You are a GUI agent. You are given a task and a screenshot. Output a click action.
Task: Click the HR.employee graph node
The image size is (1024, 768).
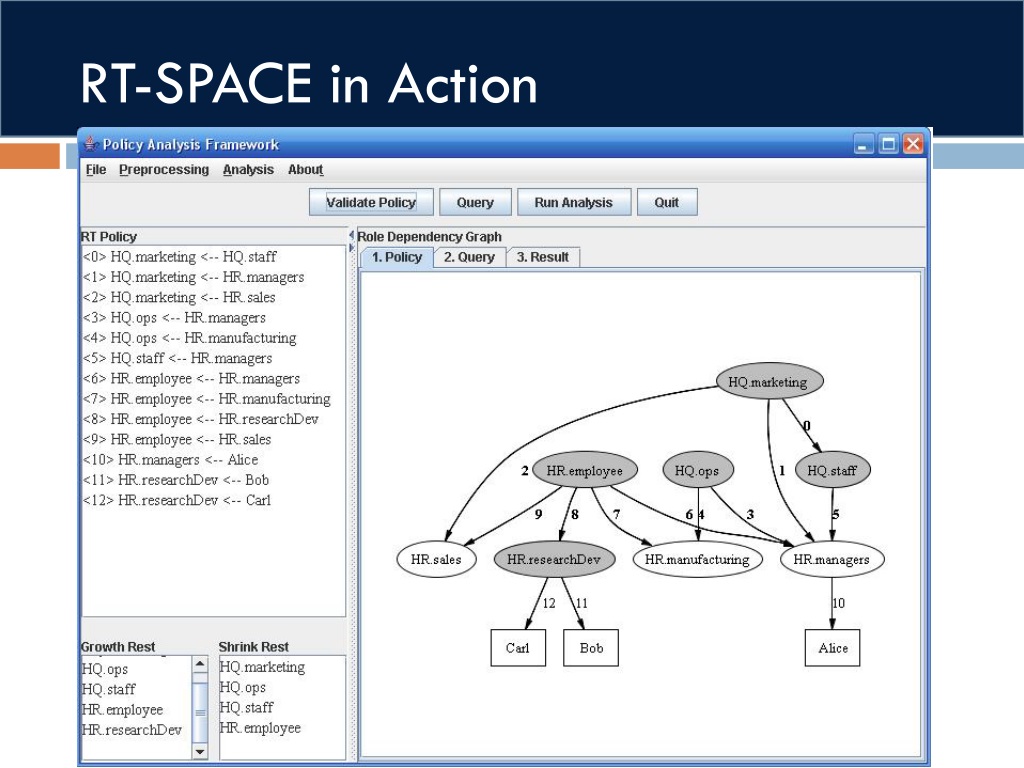[584, 470]
